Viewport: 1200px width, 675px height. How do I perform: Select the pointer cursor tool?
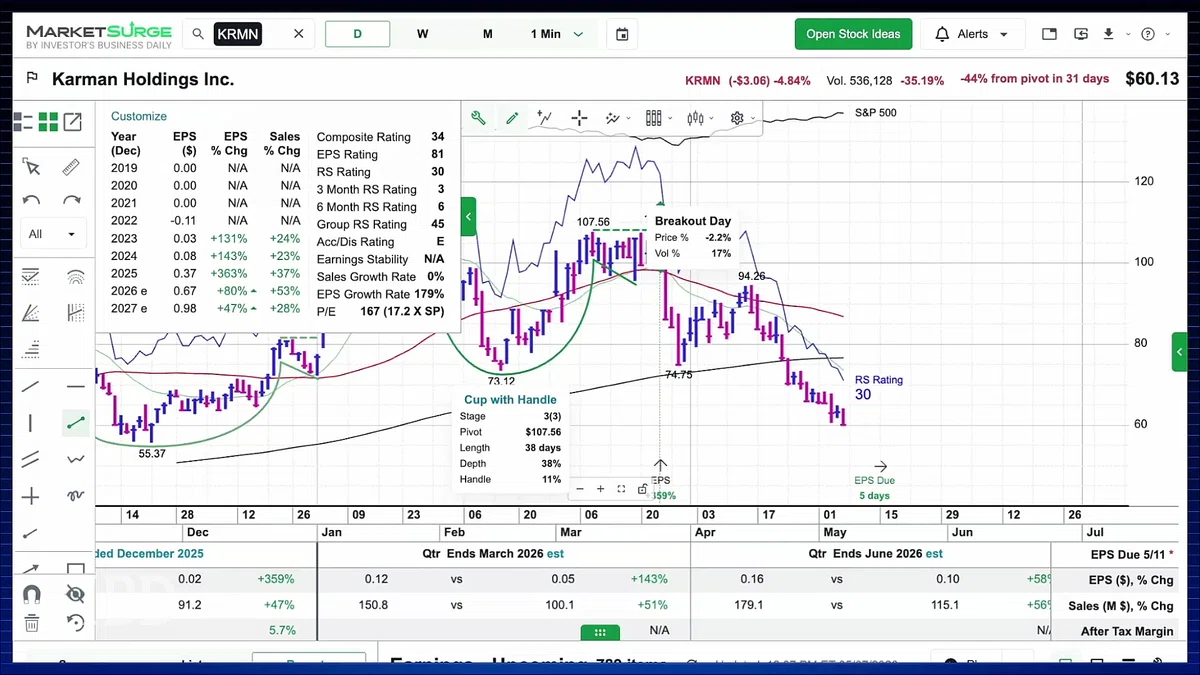coord(31,167)
